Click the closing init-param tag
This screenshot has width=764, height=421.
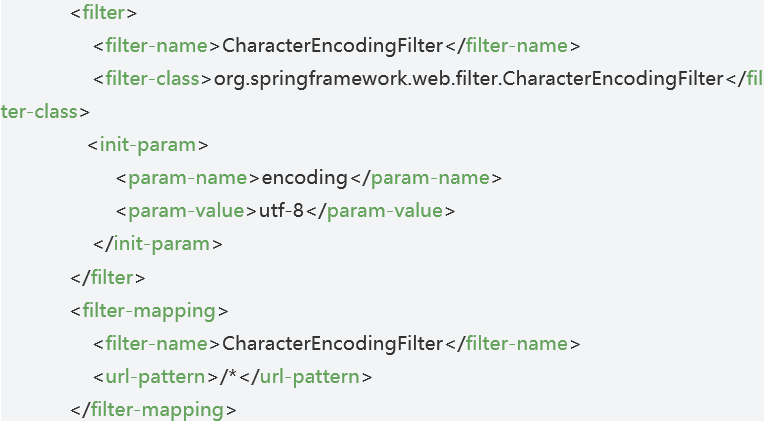point(157,243)
